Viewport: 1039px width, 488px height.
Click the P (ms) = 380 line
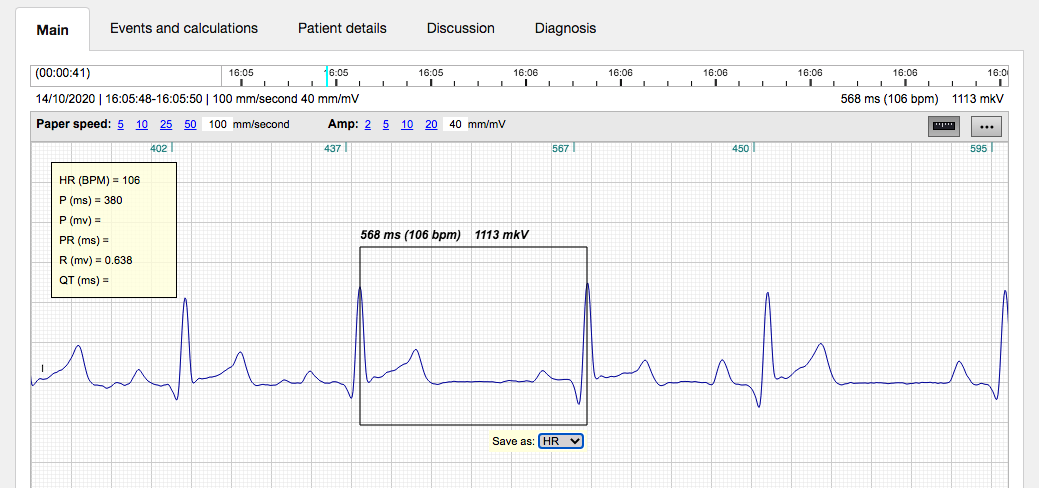pos(90,200)
